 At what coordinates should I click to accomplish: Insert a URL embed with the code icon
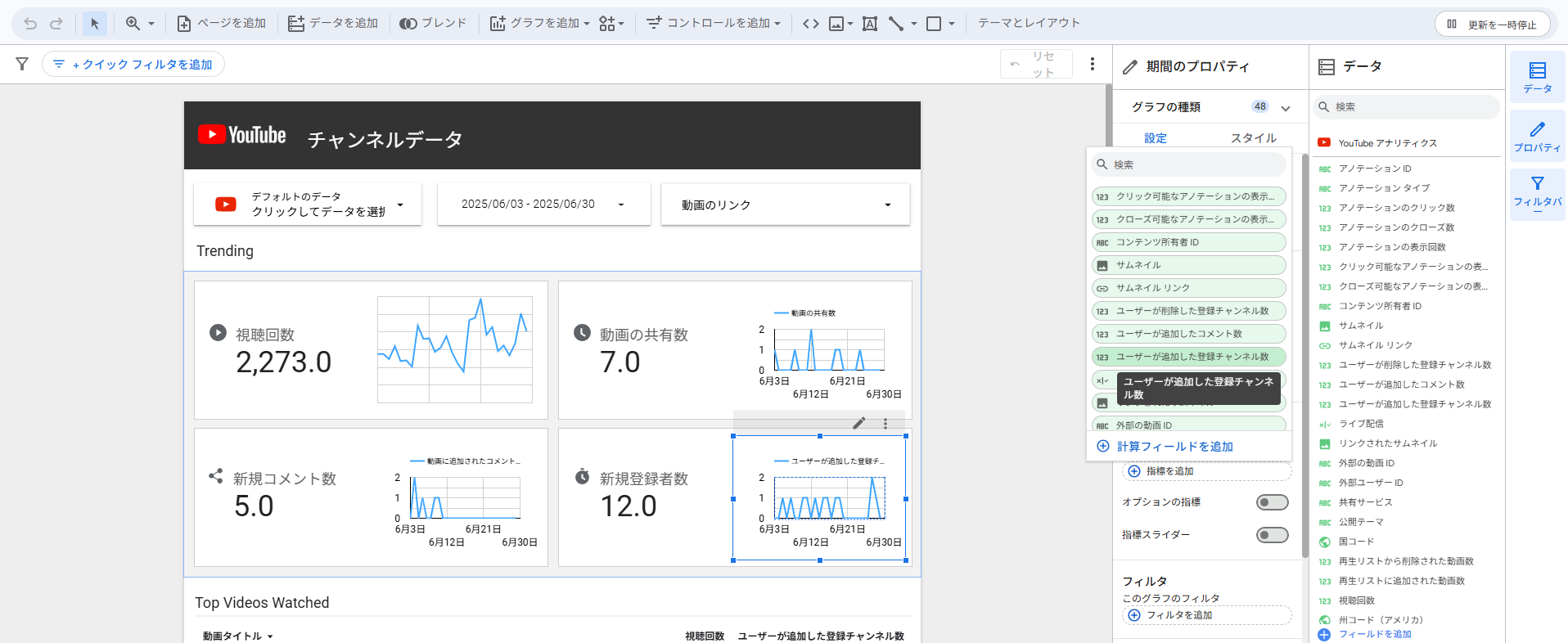click(810, 24)
